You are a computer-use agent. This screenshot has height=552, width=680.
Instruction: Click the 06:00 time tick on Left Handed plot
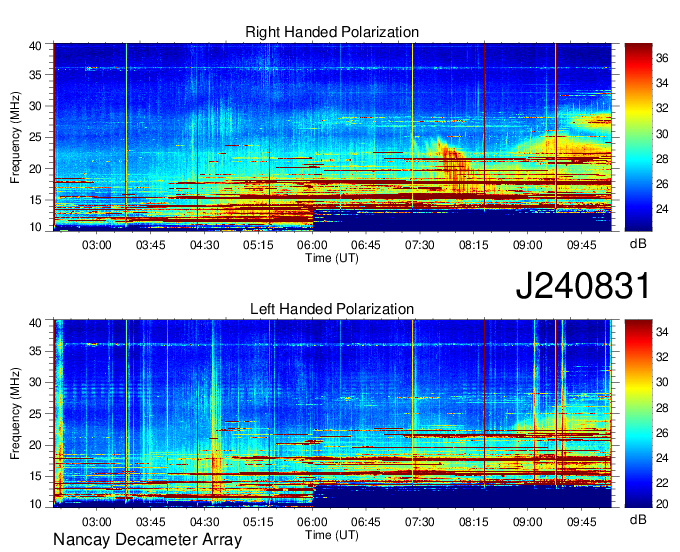pyautogui.click(x=312, y=522)
